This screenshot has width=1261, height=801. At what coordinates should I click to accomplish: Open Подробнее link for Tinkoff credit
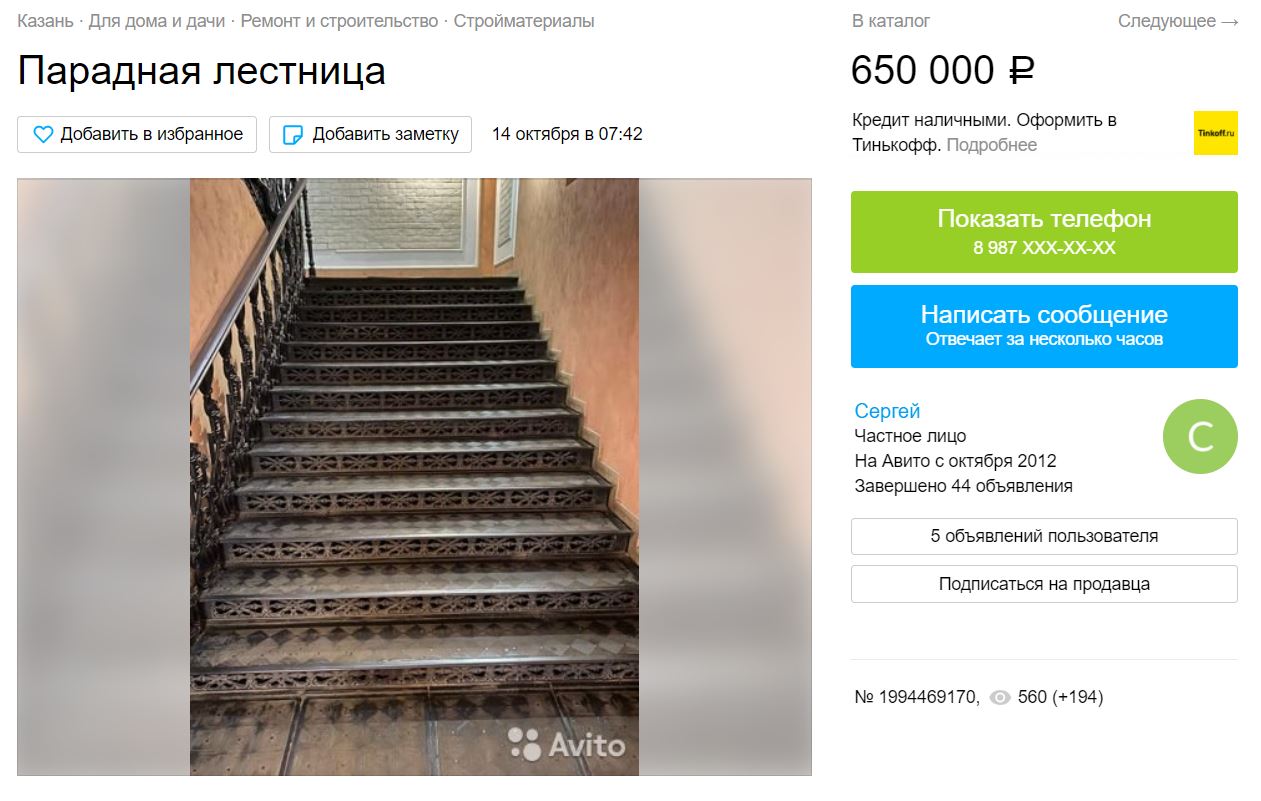point(992,145)
